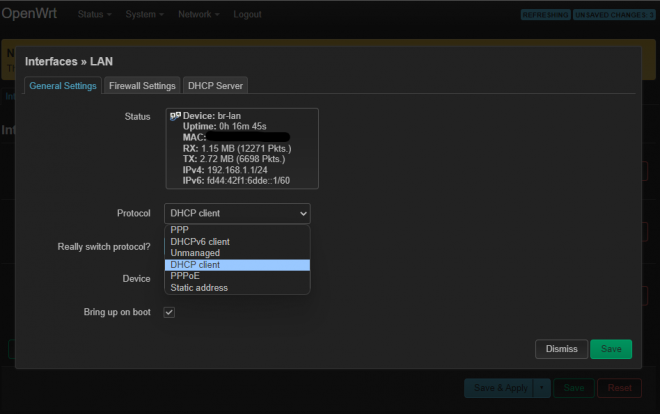
Task: Select PPP in the protocol list
Action: [x=180, y=230]
